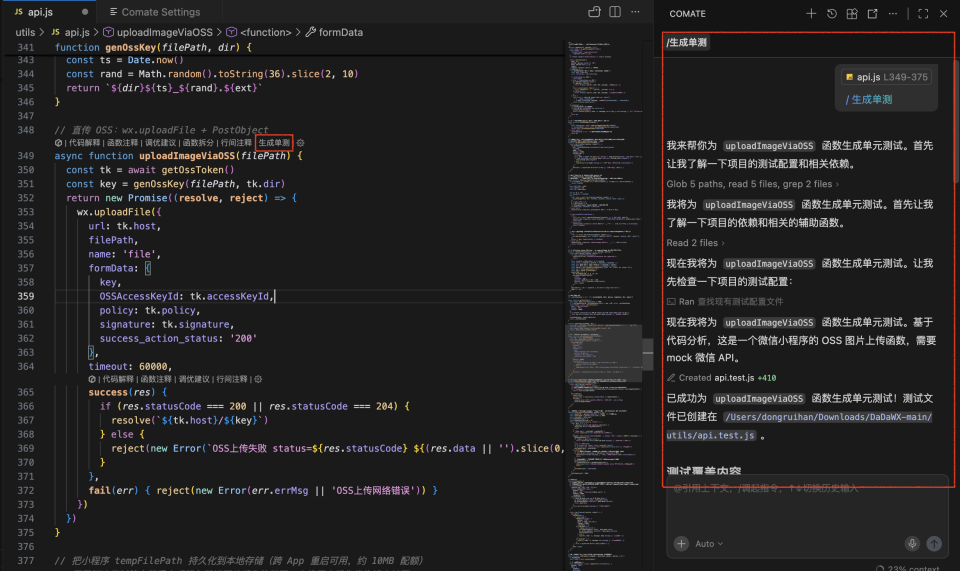
Task: Open editor more actions ellipsis
Action: tap(636, 12)
